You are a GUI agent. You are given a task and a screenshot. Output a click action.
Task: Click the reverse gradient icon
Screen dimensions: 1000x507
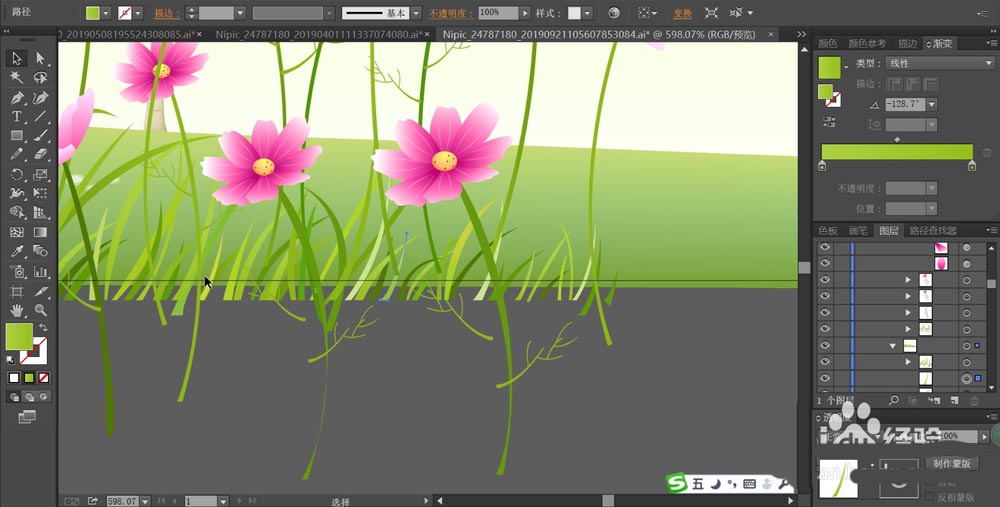coord(829,121)
